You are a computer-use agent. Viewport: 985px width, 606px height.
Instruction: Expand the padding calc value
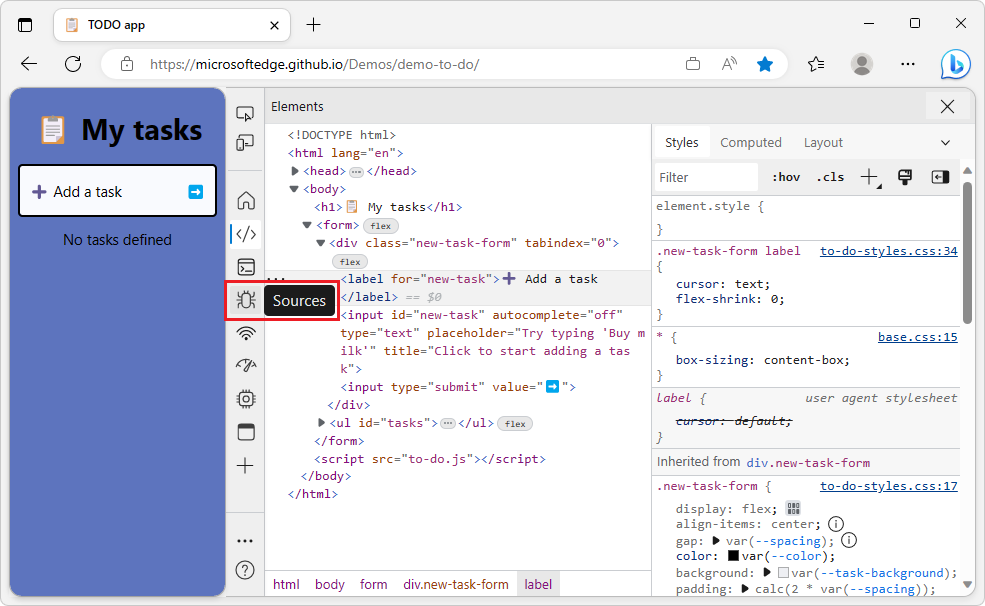744,589
